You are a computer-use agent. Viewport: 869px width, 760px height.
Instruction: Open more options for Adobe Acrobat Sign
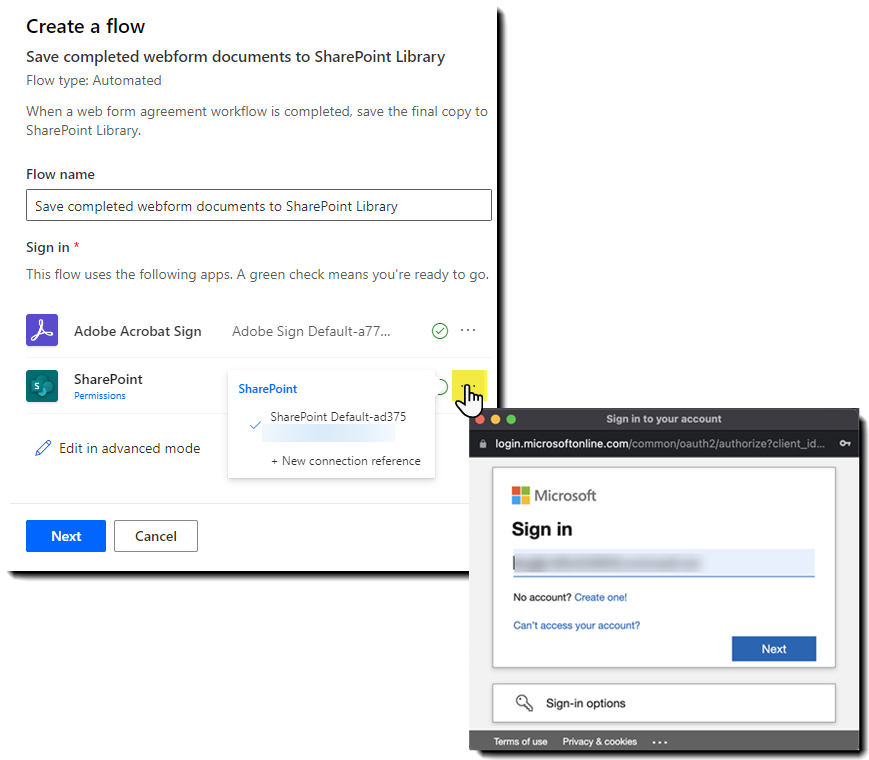pyautogui.click(x=468, y=330)
